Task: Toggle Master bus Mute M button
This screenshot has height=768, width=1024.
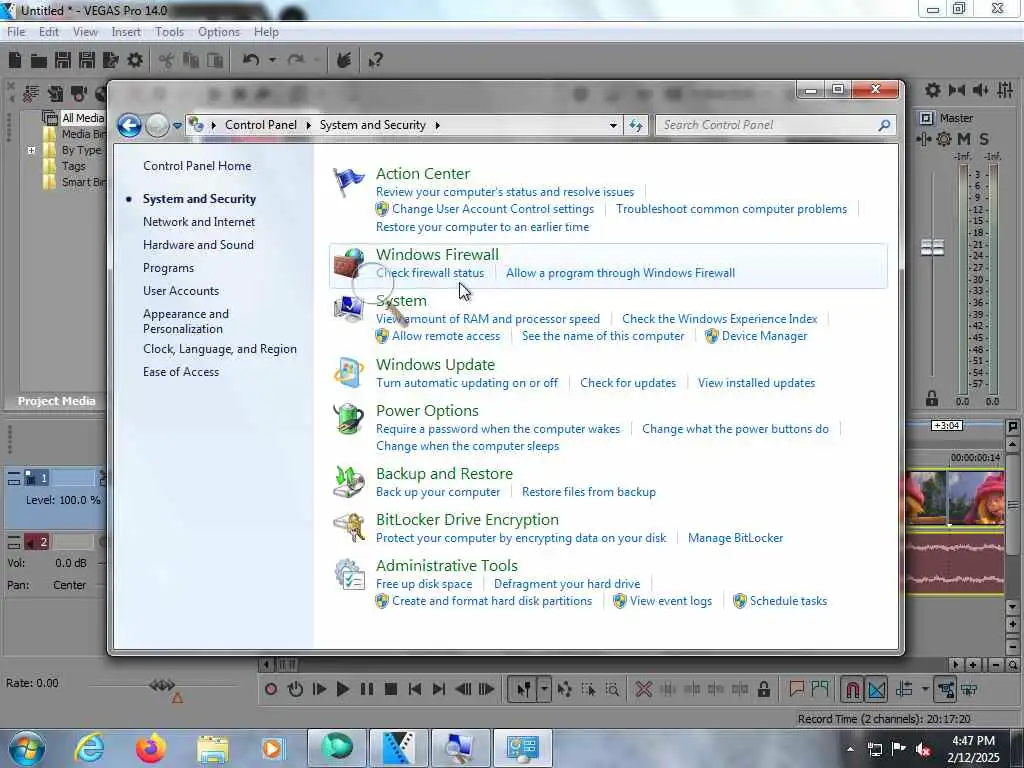Action: [x=964, y=139]
